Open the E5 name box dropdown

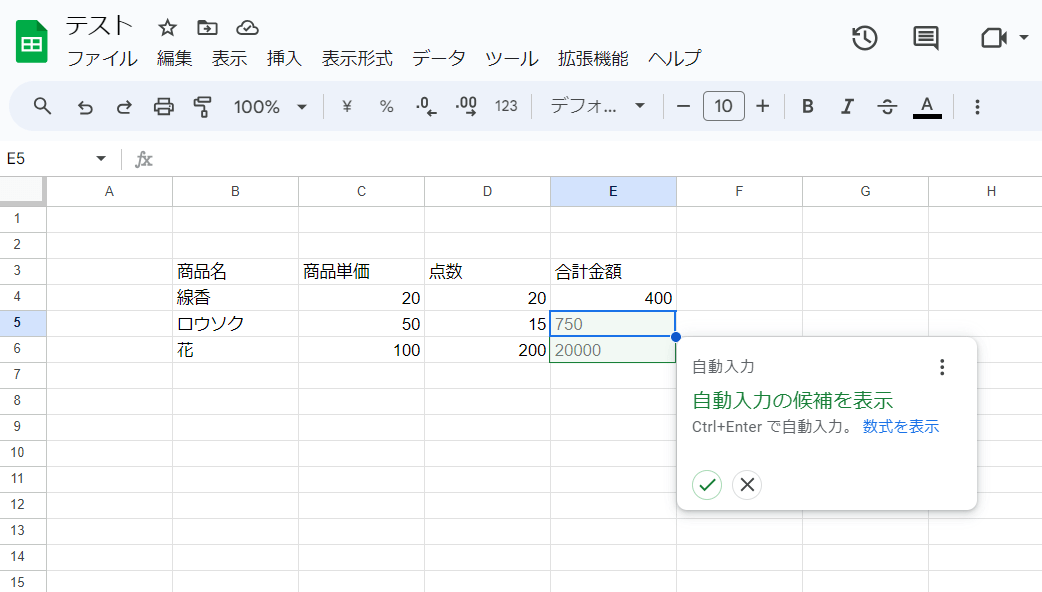click(x=101, y=159)
